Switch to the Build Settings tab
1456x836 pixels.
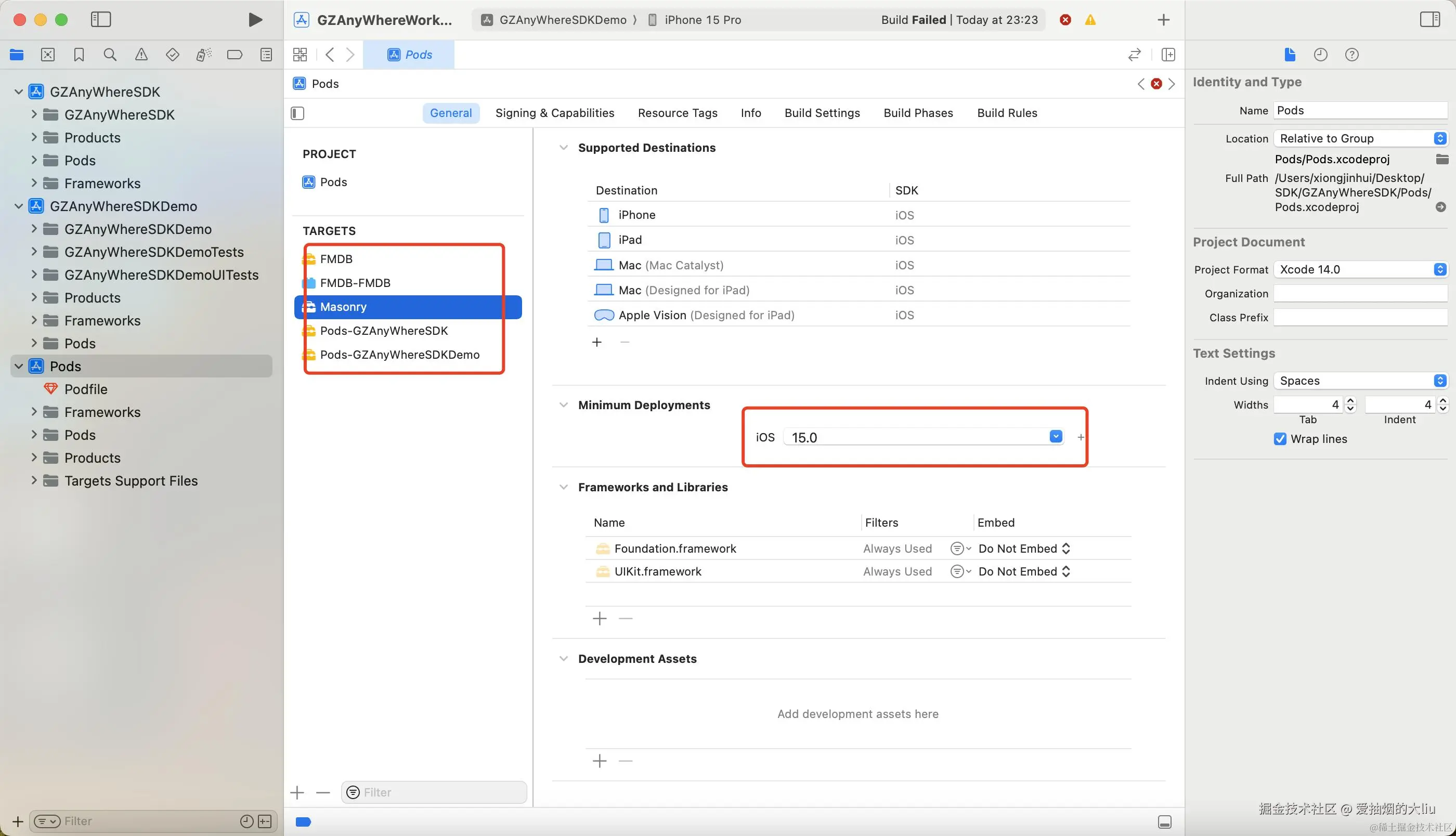tap(822, 113)
